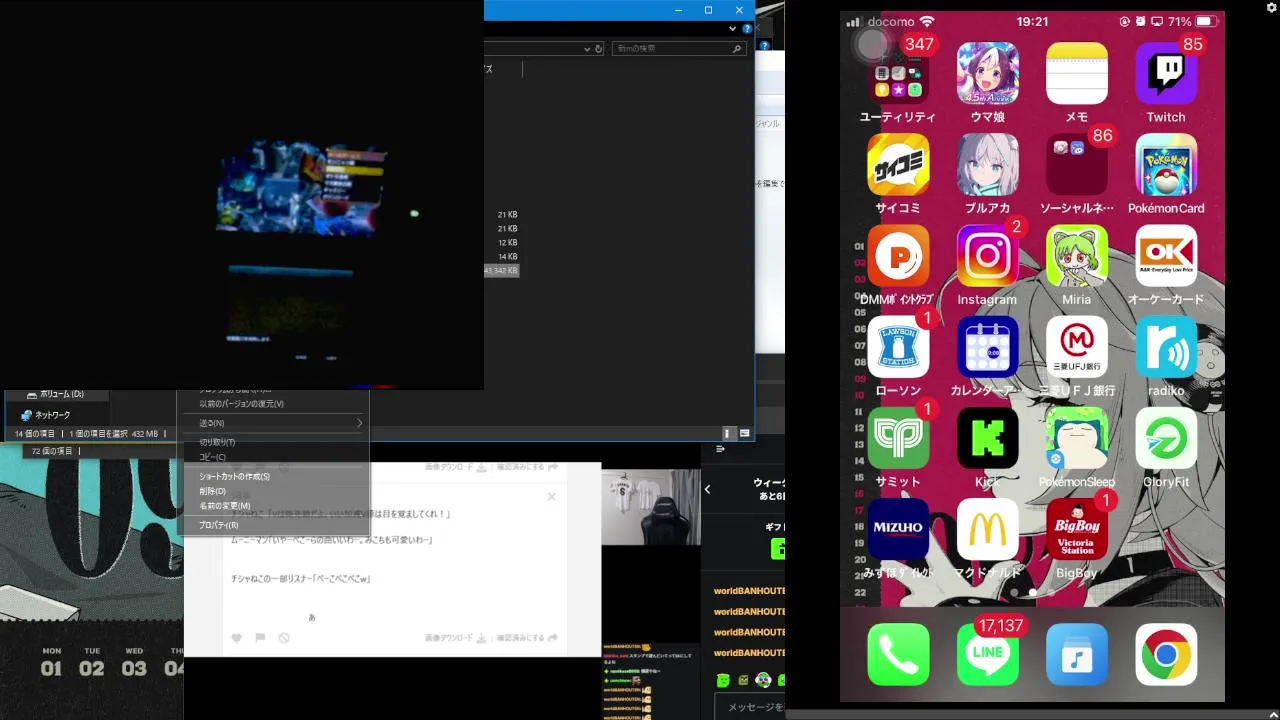Switch Explorer to large icons view
1280x720 pixels.
click(744, 433)
